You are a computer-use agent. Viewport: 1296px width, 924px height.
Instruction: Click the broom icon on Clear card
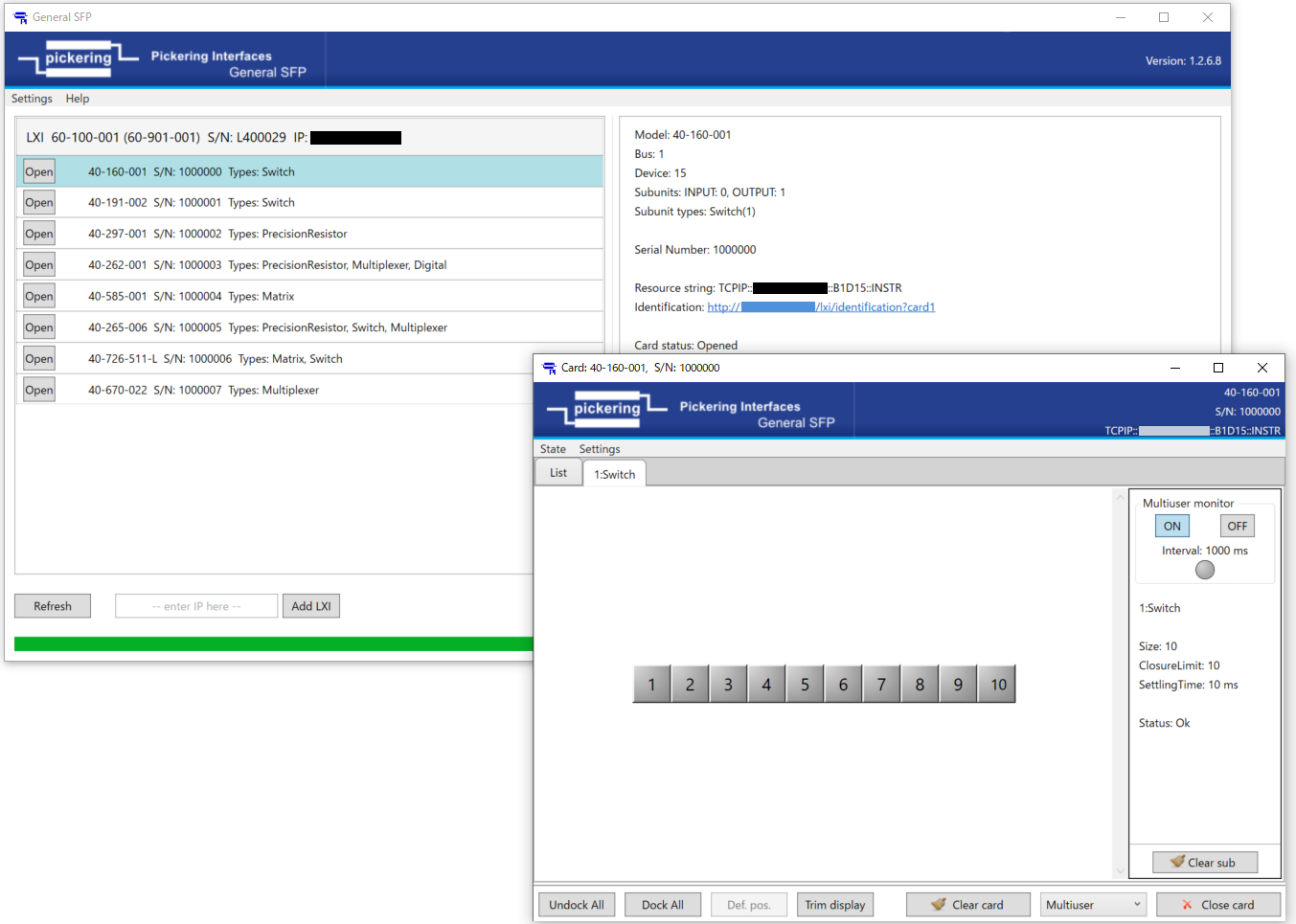[x=939, y=904]
